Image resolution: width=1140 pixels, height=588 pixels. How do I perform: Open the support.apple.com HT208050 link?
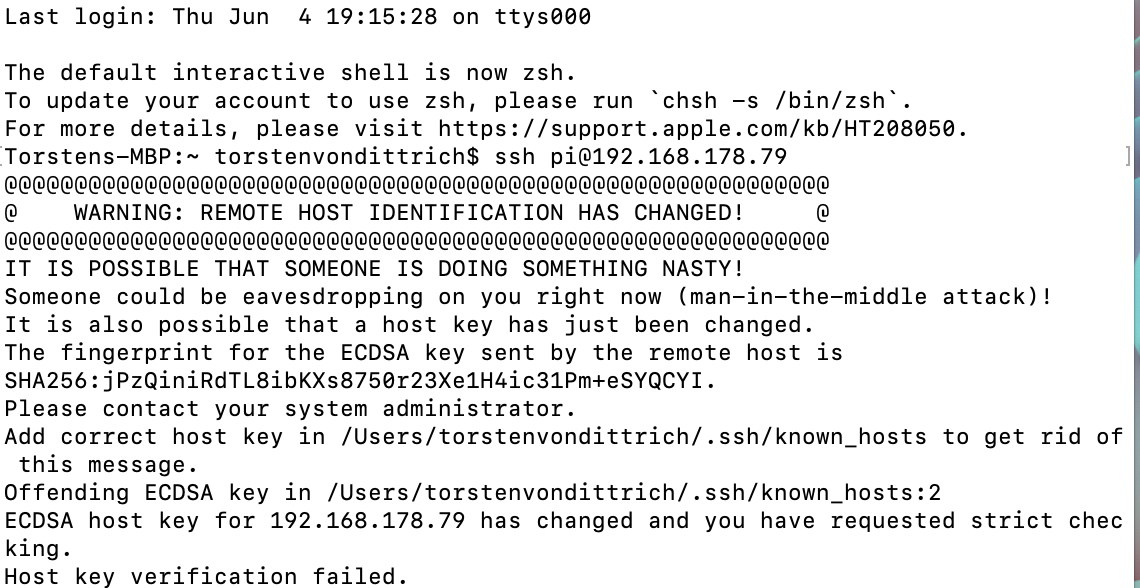click(689, 129)
